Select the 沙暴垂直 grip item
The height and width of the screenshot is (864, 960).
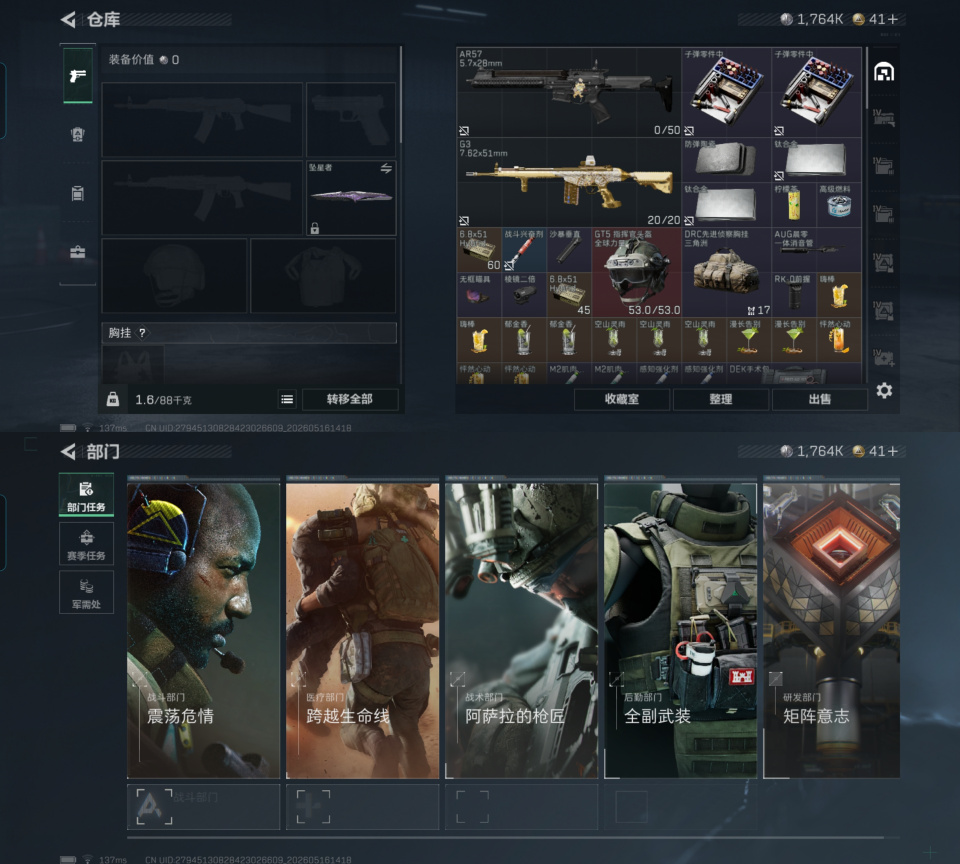pos(569,250)
